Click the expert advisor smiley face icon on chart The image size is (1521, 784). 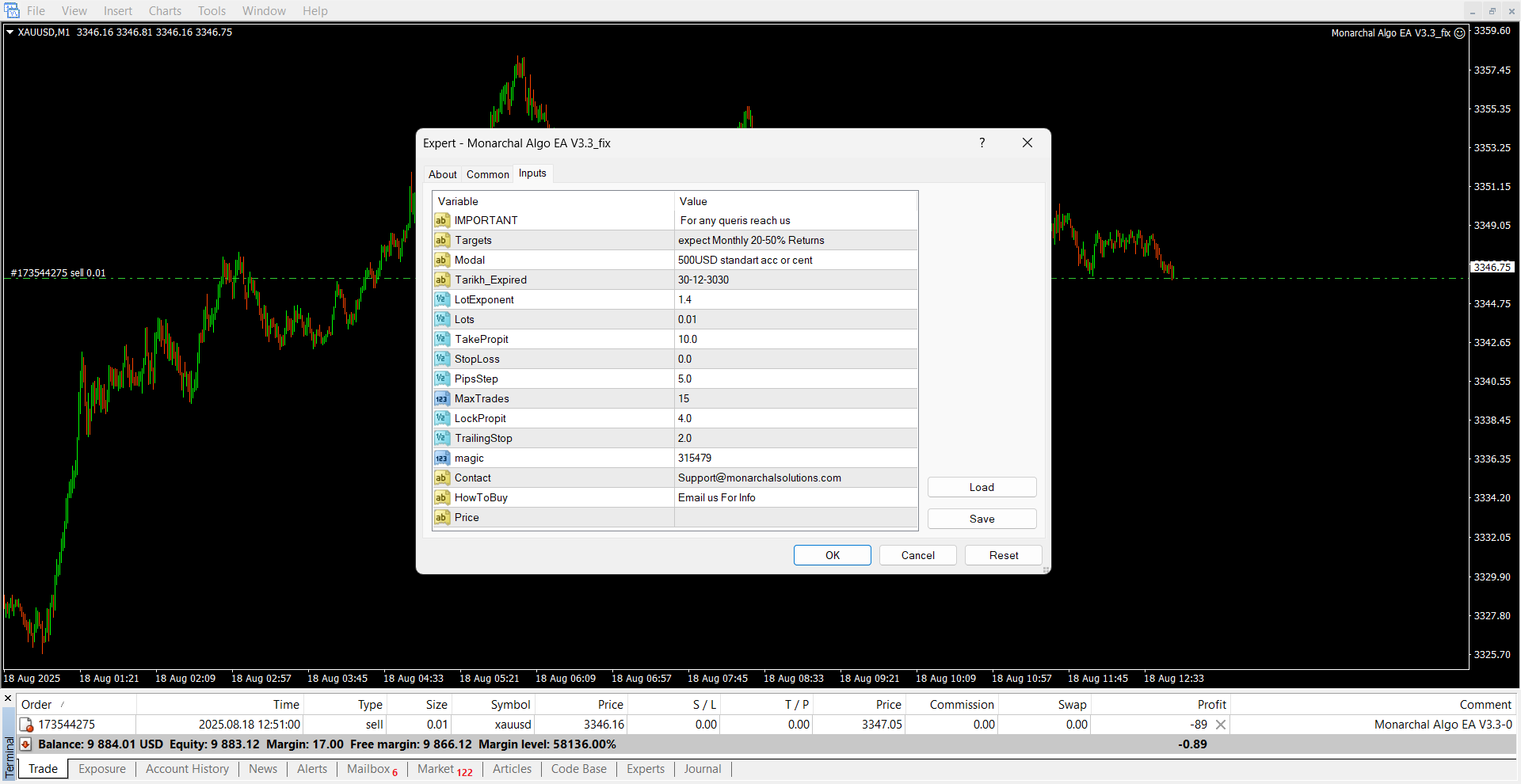pyautogui.click(x=1459, y=33)
